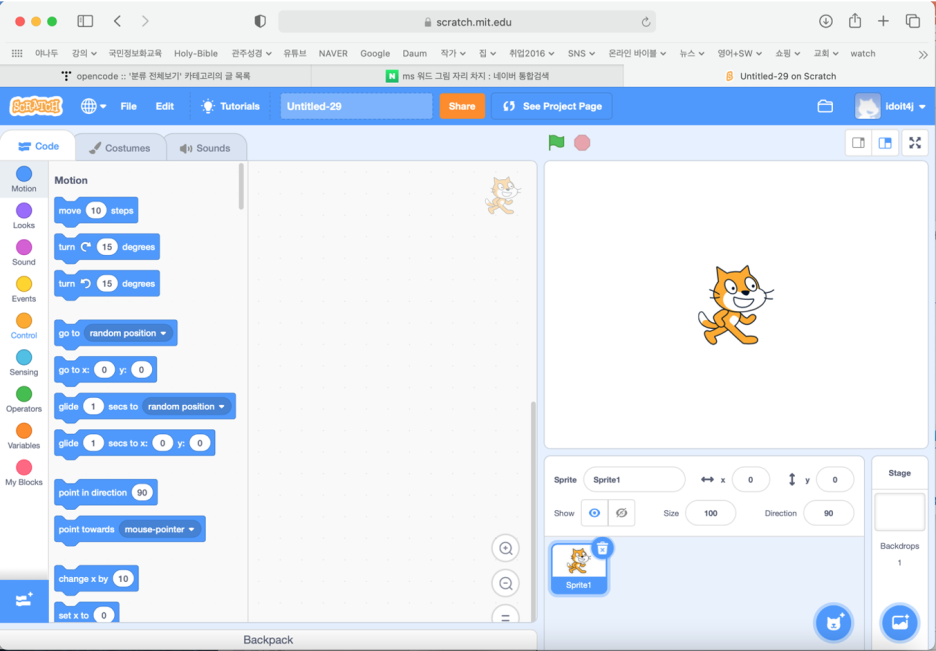Open the Backpack bar
The width and height of the screenshot is (936, 651).
point(268,640)
